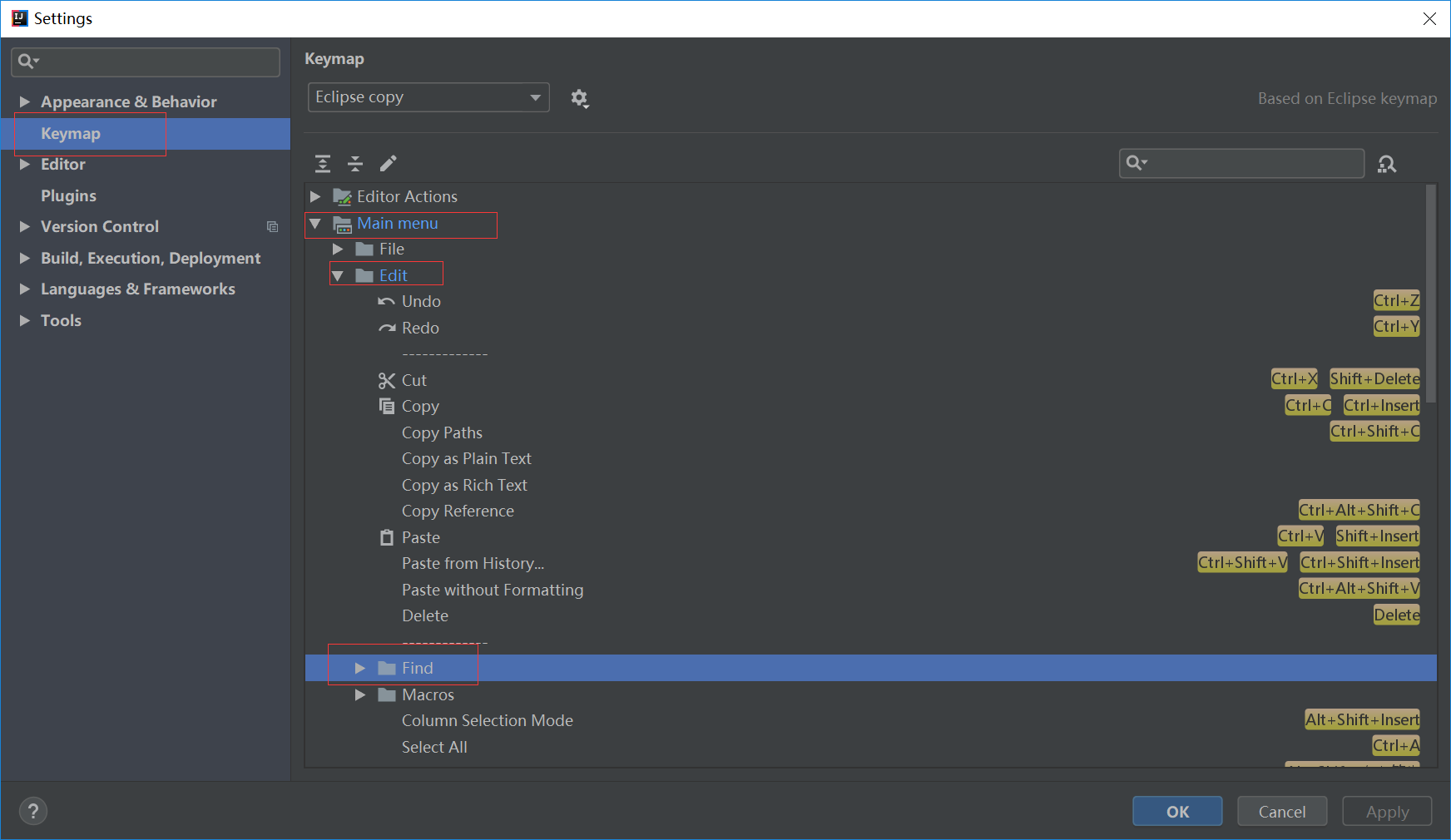Click the pencil Edit Shortcut icon
Viewport: 1451px width, 840px height.
pyautogui.click(x=389, y=163)
